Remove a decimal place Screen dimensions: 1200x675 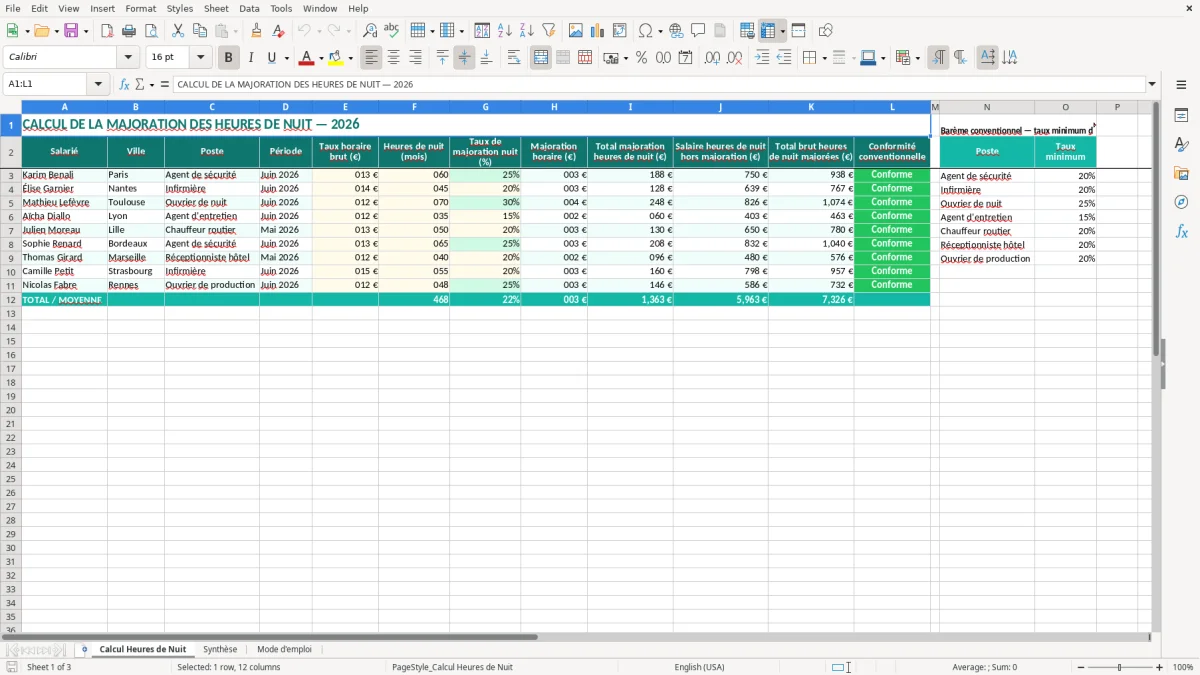pos(735,58)
